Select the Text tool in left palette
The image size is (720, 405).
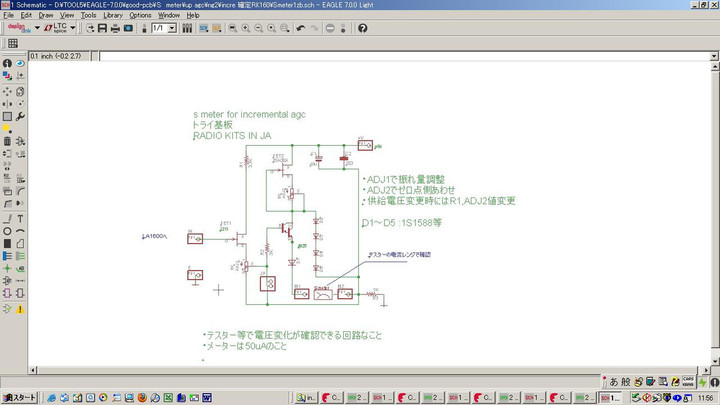(21, 216)
